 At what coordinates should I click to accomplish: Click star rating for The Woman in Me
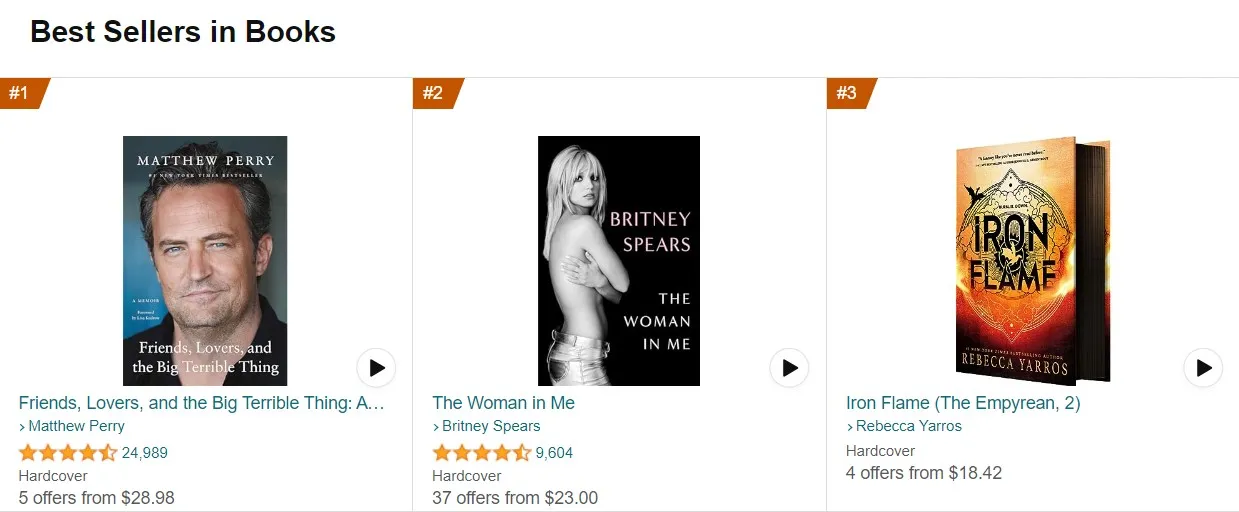pos(481,453)
